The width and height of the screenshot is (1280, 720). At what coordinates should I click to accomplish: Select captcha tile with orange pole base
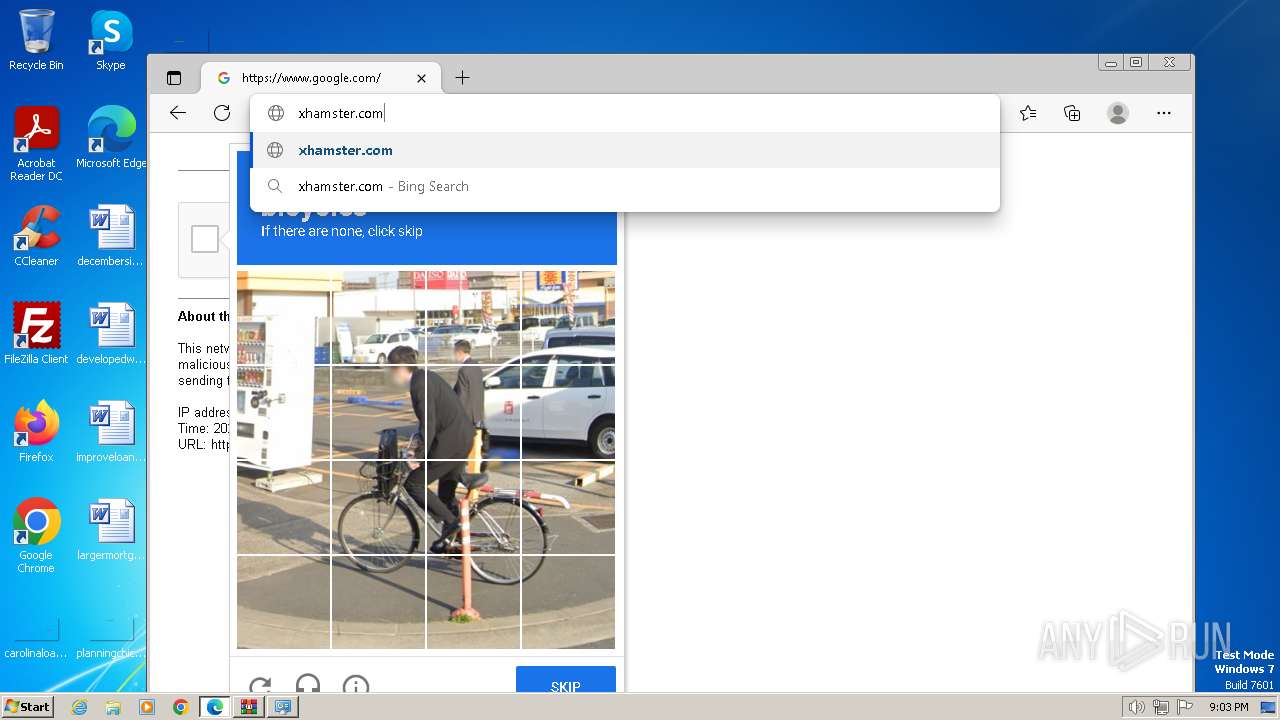[x=473, y=602]
